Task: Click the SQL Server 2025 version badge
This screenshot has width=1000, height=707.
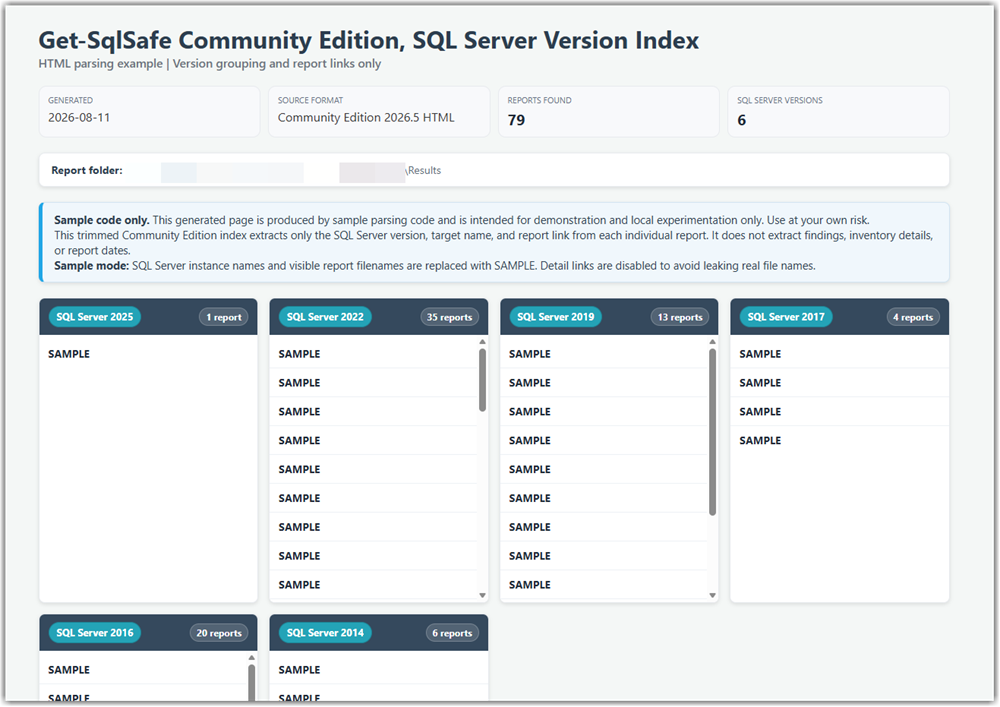Action: click(94, 317)
